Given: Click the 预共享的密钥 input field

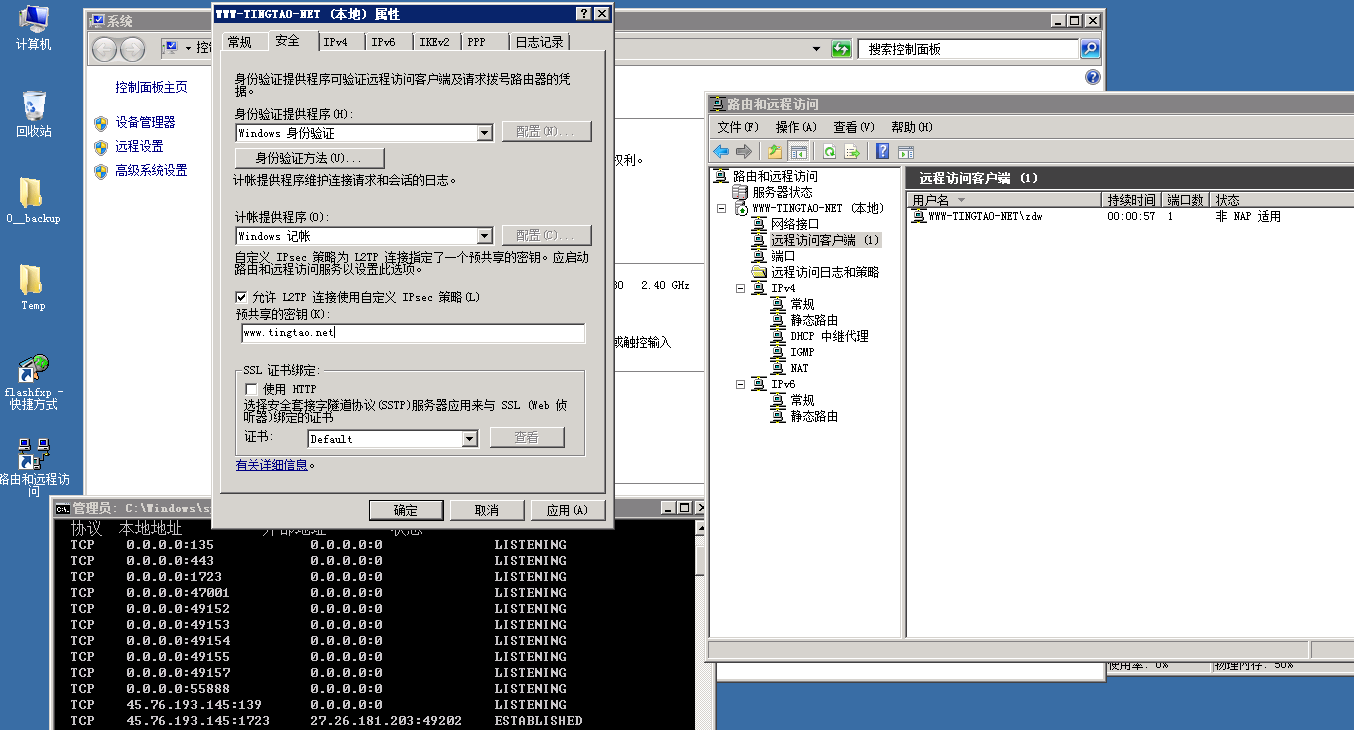Looking at the screenshot, I should point(412,333).
